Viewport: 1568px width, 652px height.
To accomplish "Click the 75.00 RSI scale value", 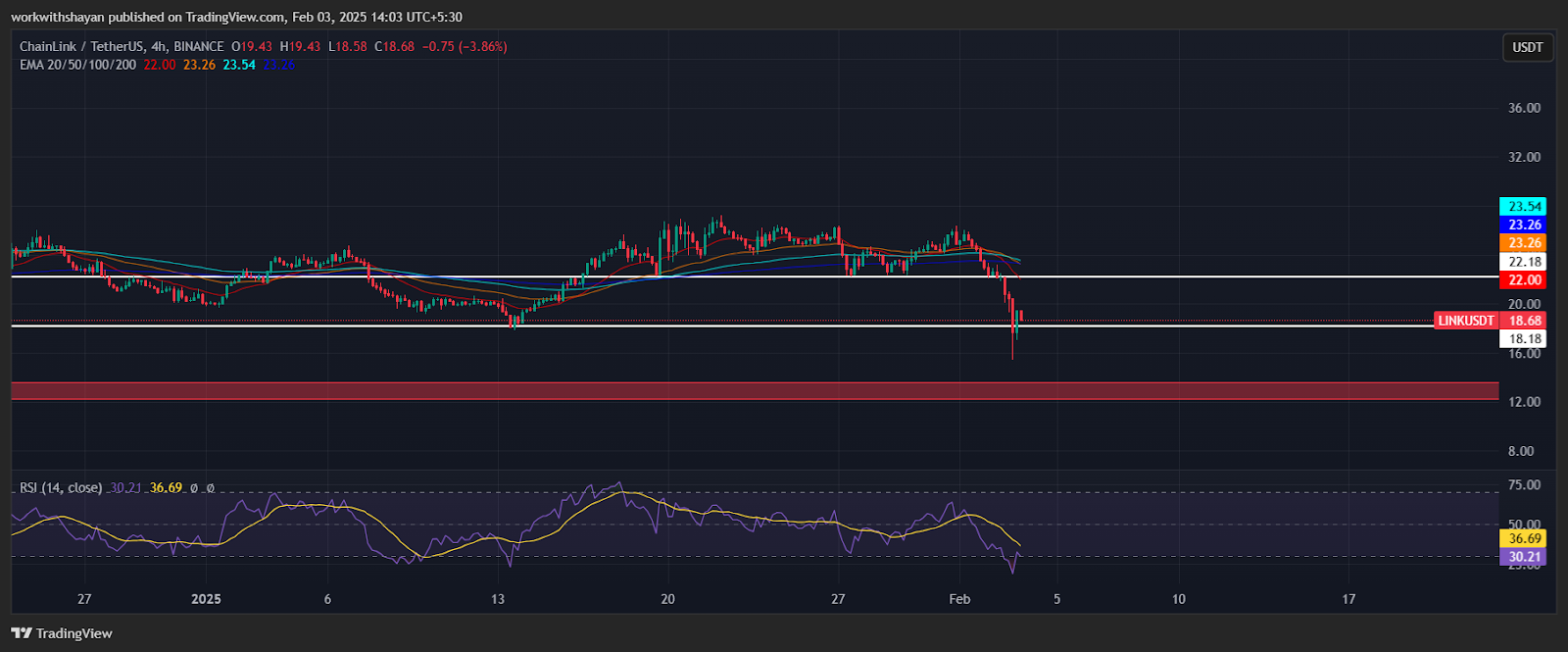I will pyautogui.click(x=1524, y=485).
